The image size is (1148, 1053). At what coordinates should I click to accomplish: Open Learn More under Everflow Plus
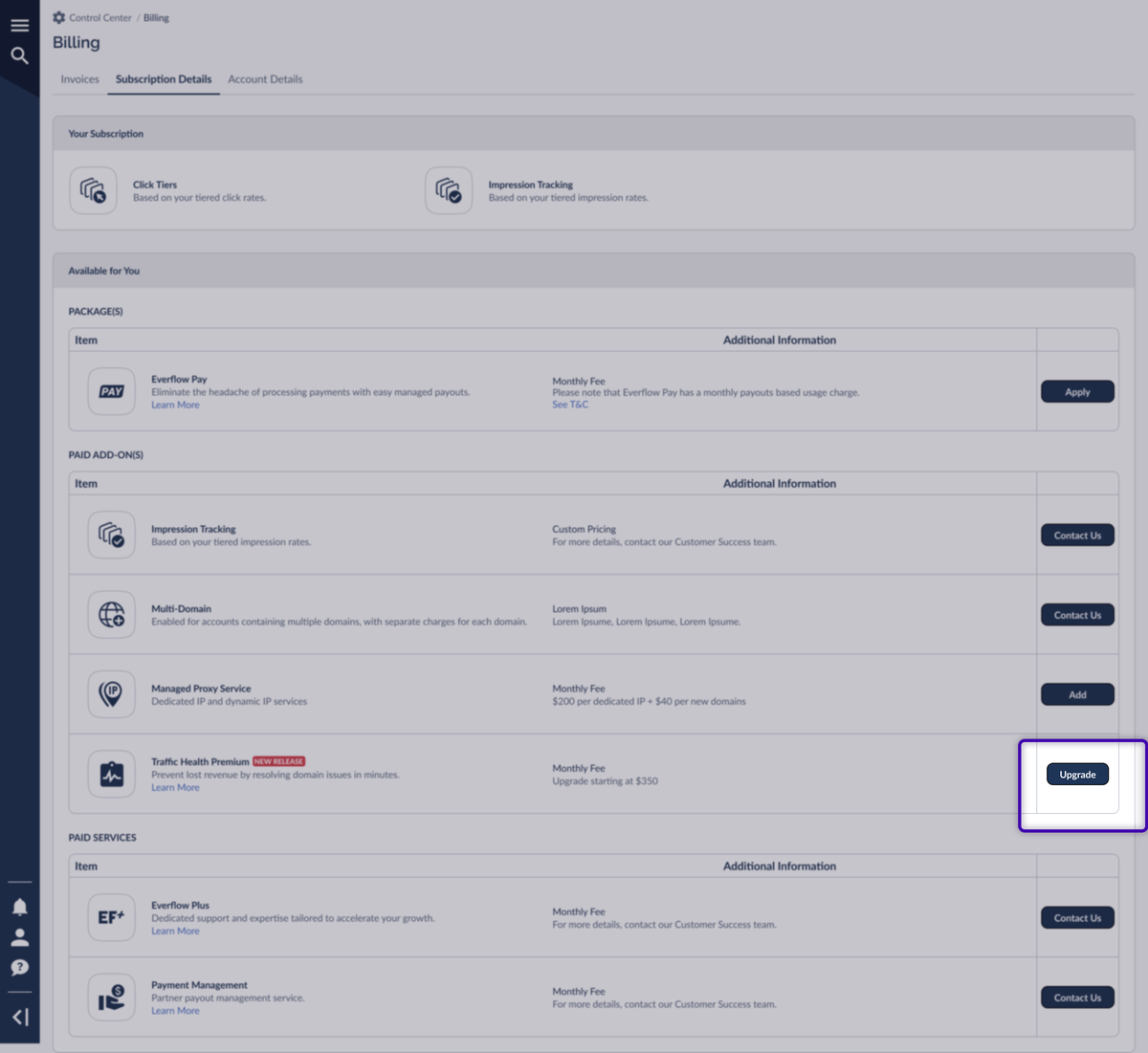(x=175, y=932)
